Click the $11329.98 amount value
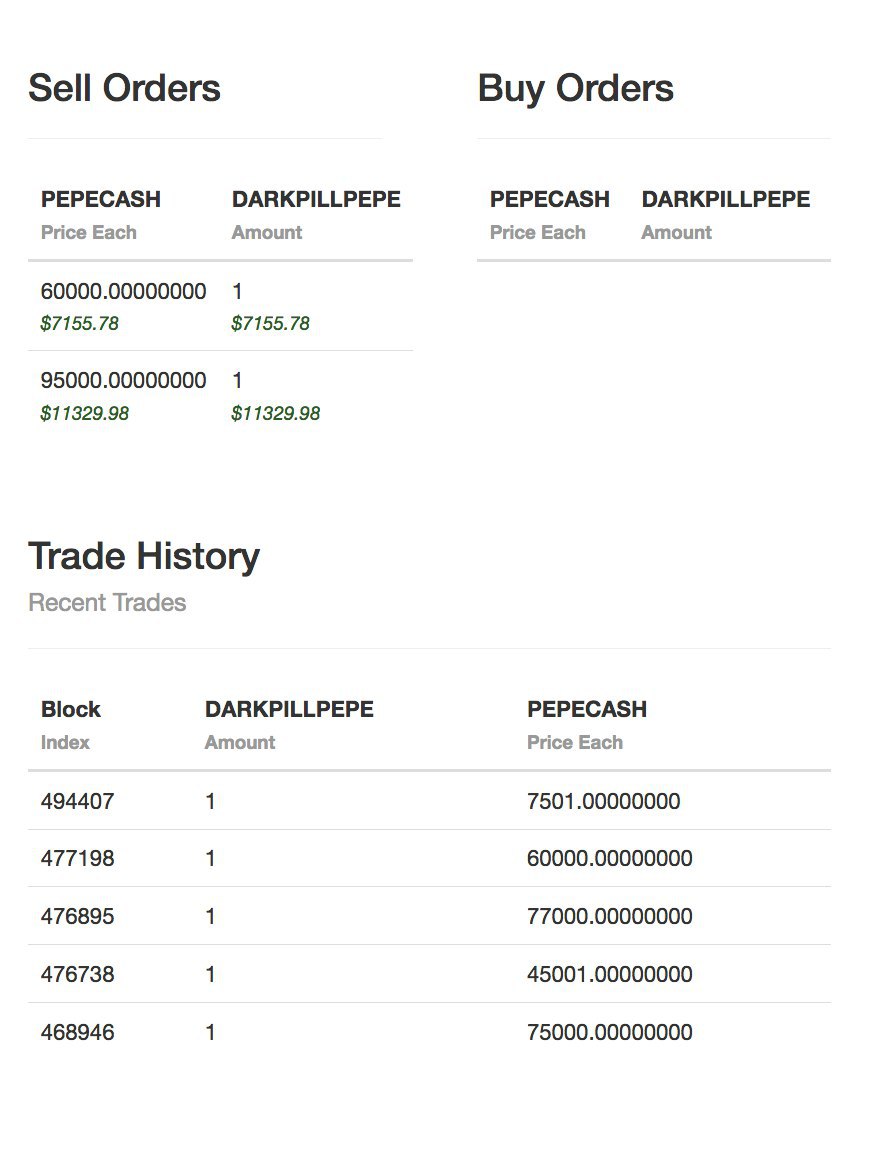This screenshot has width=874, height=1154. pos(275,414)
